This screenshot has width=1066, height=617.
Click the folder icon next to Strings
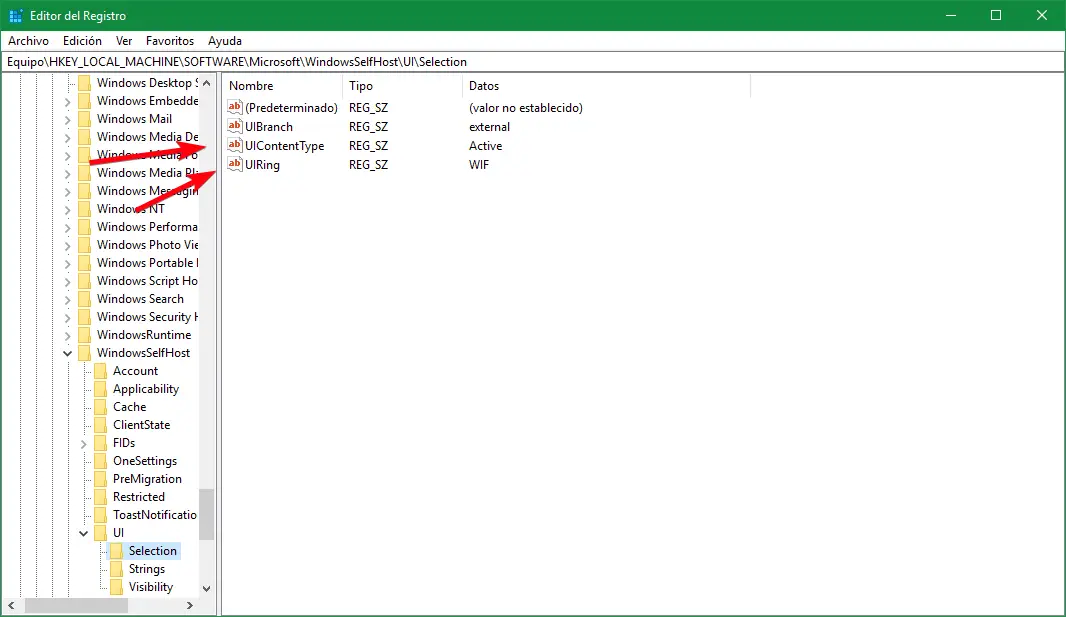[x=117, y=569]
